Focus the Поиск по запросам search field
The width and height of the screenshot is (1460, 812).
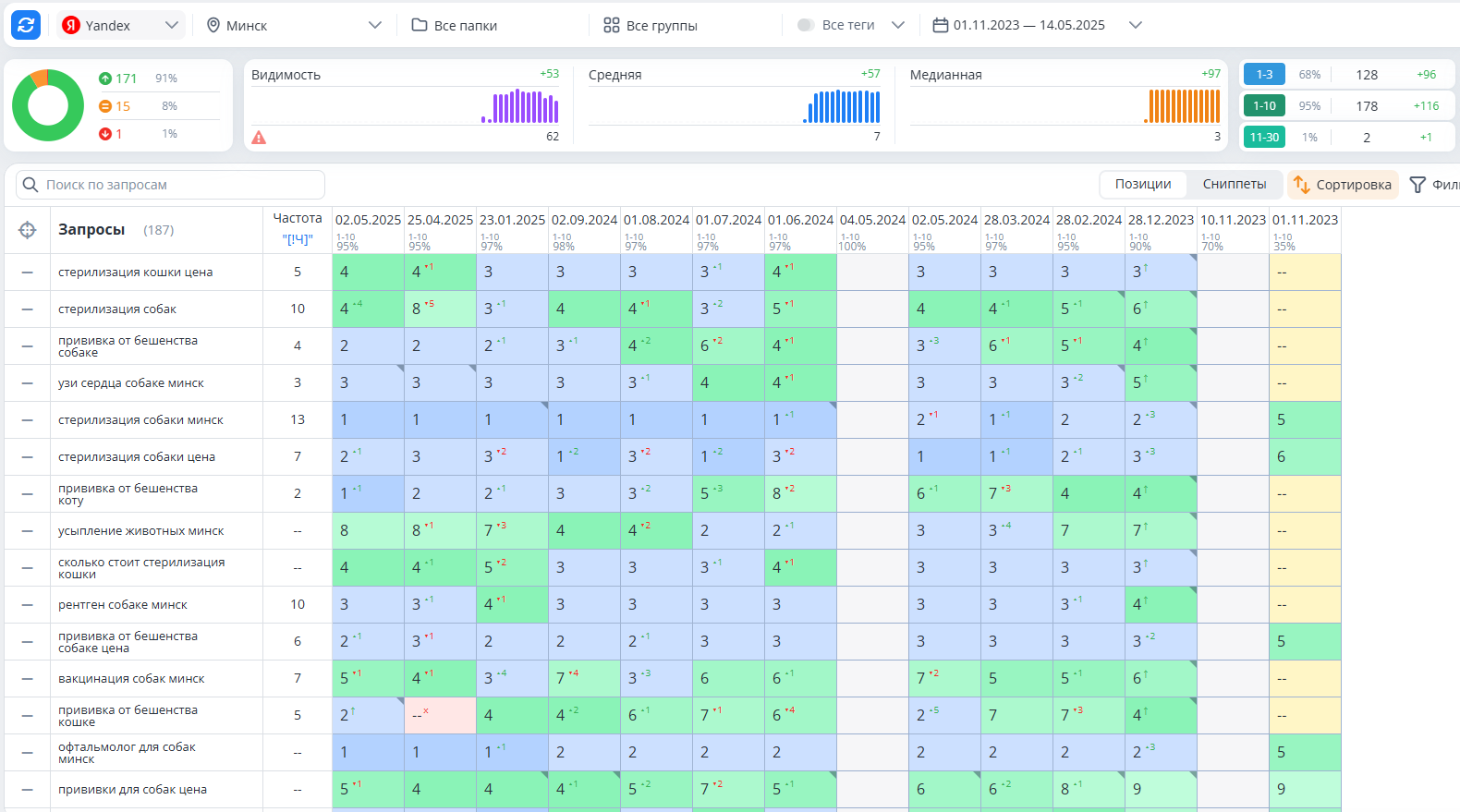[170, 185]
